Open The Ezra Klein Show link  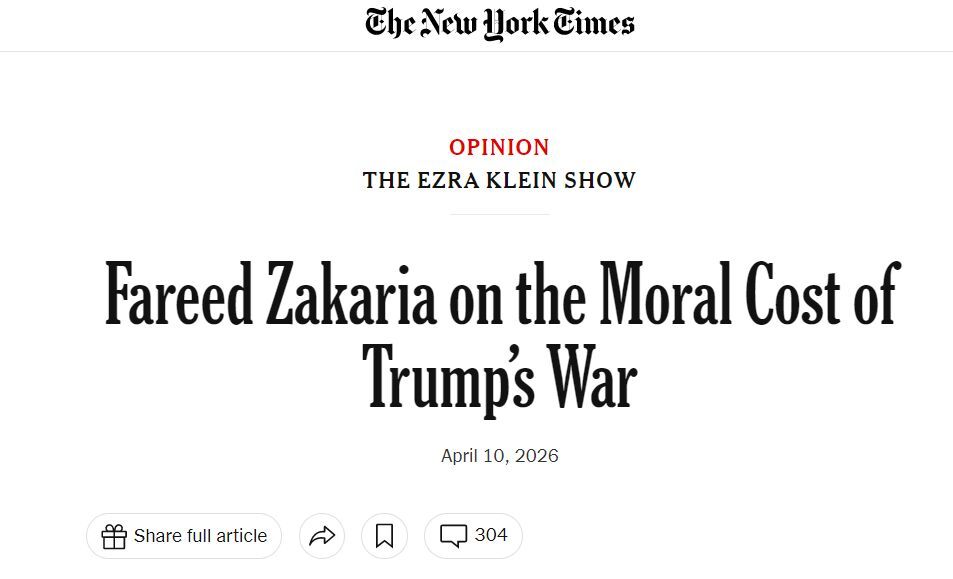(499, 181)
